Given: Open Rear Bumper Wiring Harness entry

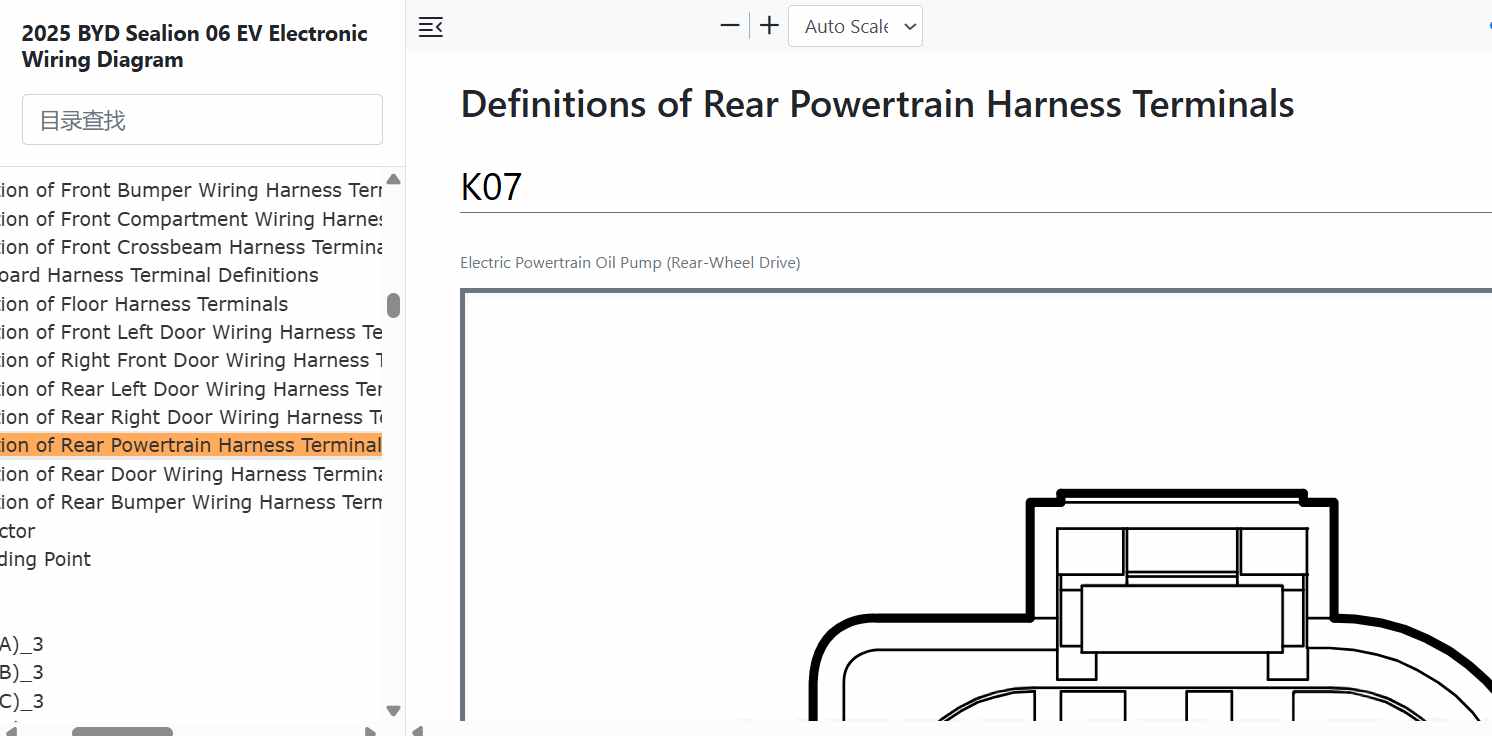Looking at the screenshot, I should pyautogui.click(x=191, y=502).
